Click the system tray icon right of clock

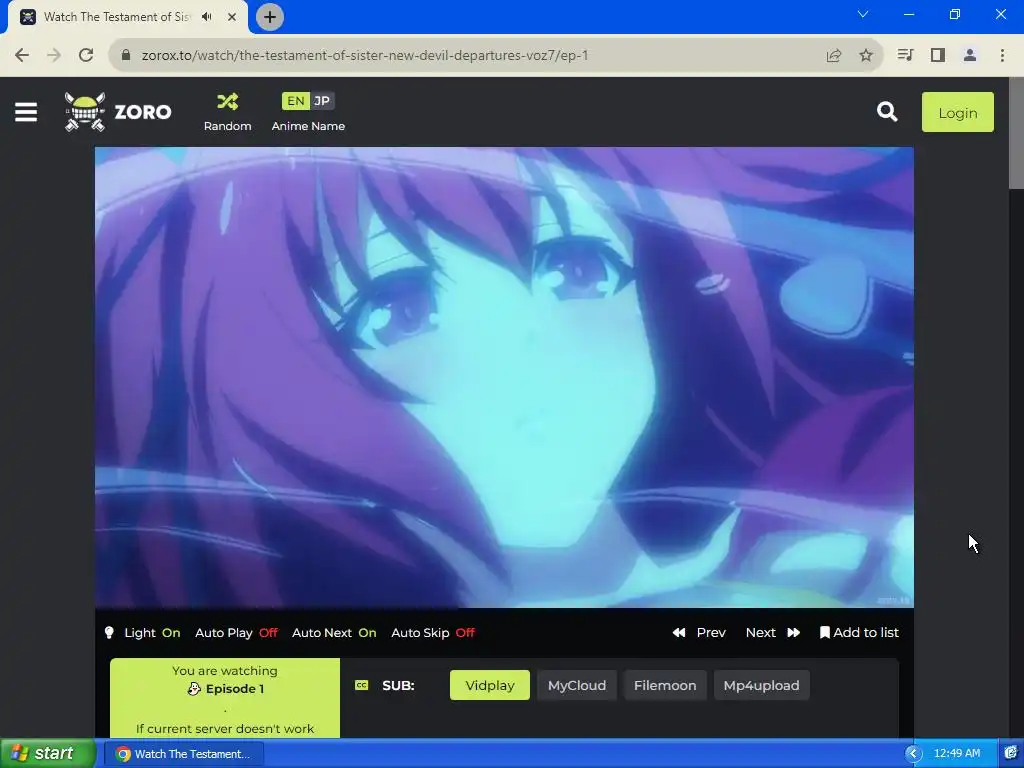[1010, 754]
